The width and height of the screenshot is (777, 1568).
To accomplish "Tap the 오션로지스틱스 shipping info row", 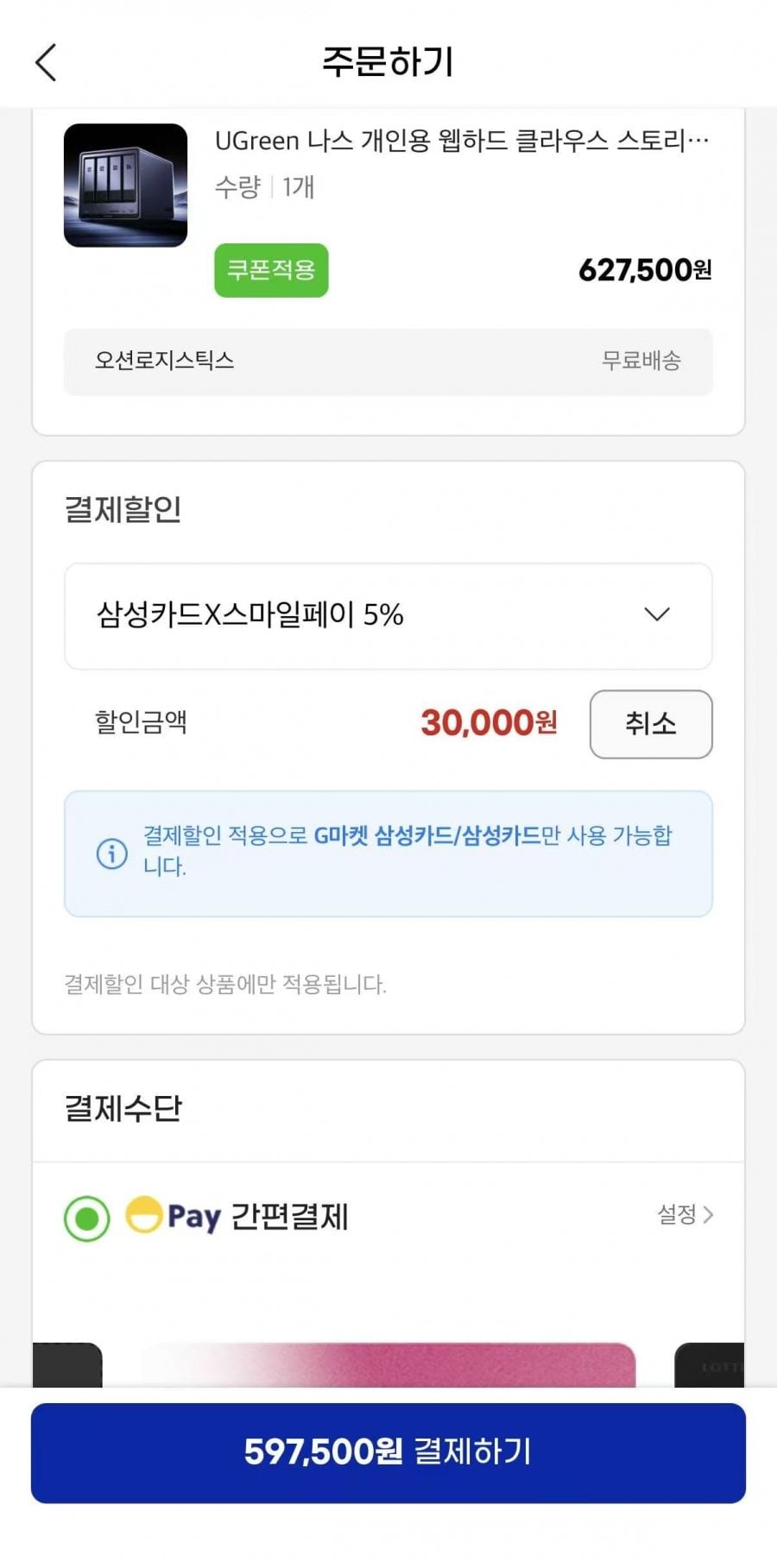I will [388, 362].
